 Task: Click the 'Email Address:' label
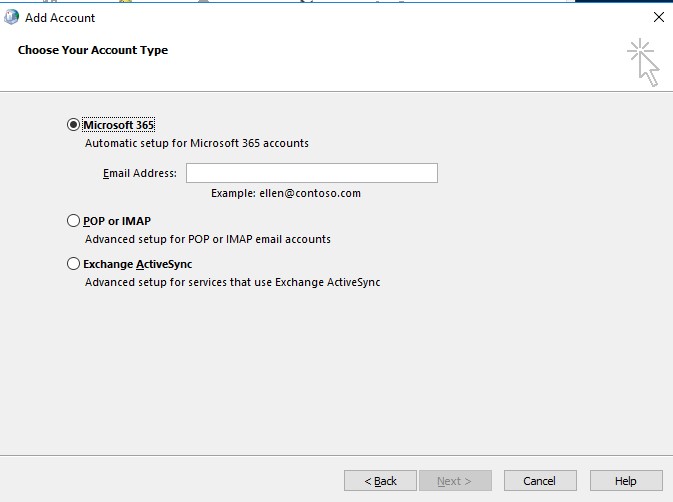coord(140,173)
